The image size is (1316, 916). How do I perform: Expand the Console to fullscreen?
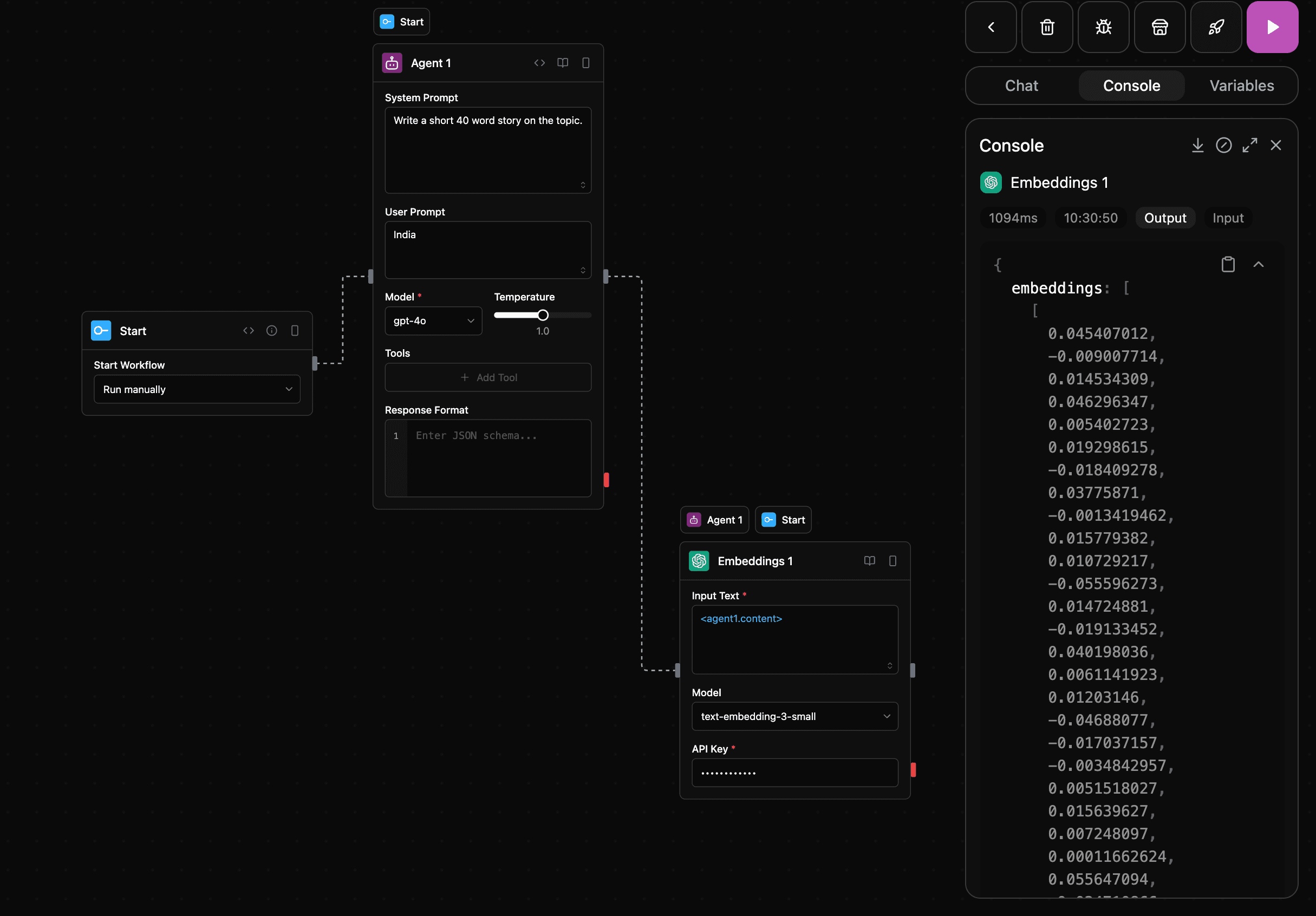1250,145
